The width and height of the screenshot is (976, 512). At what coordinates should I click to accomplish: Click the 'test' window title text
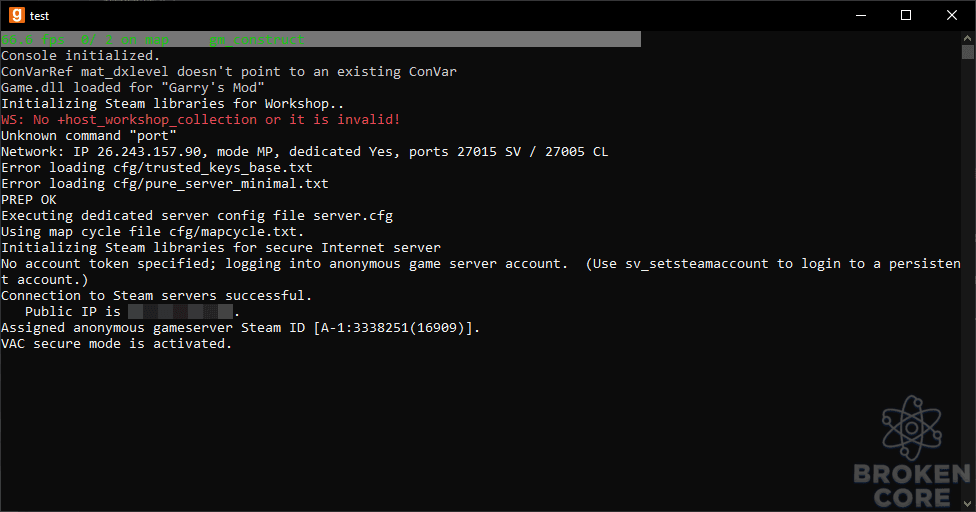39,16
